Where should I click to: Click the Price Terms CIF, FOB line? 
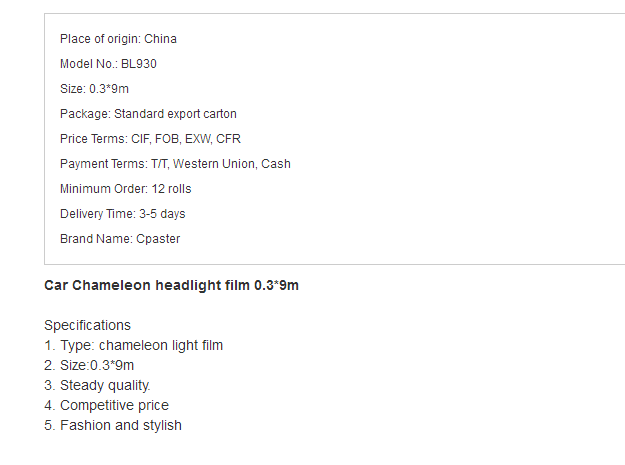pyautogui.click(x=150, y=139)
